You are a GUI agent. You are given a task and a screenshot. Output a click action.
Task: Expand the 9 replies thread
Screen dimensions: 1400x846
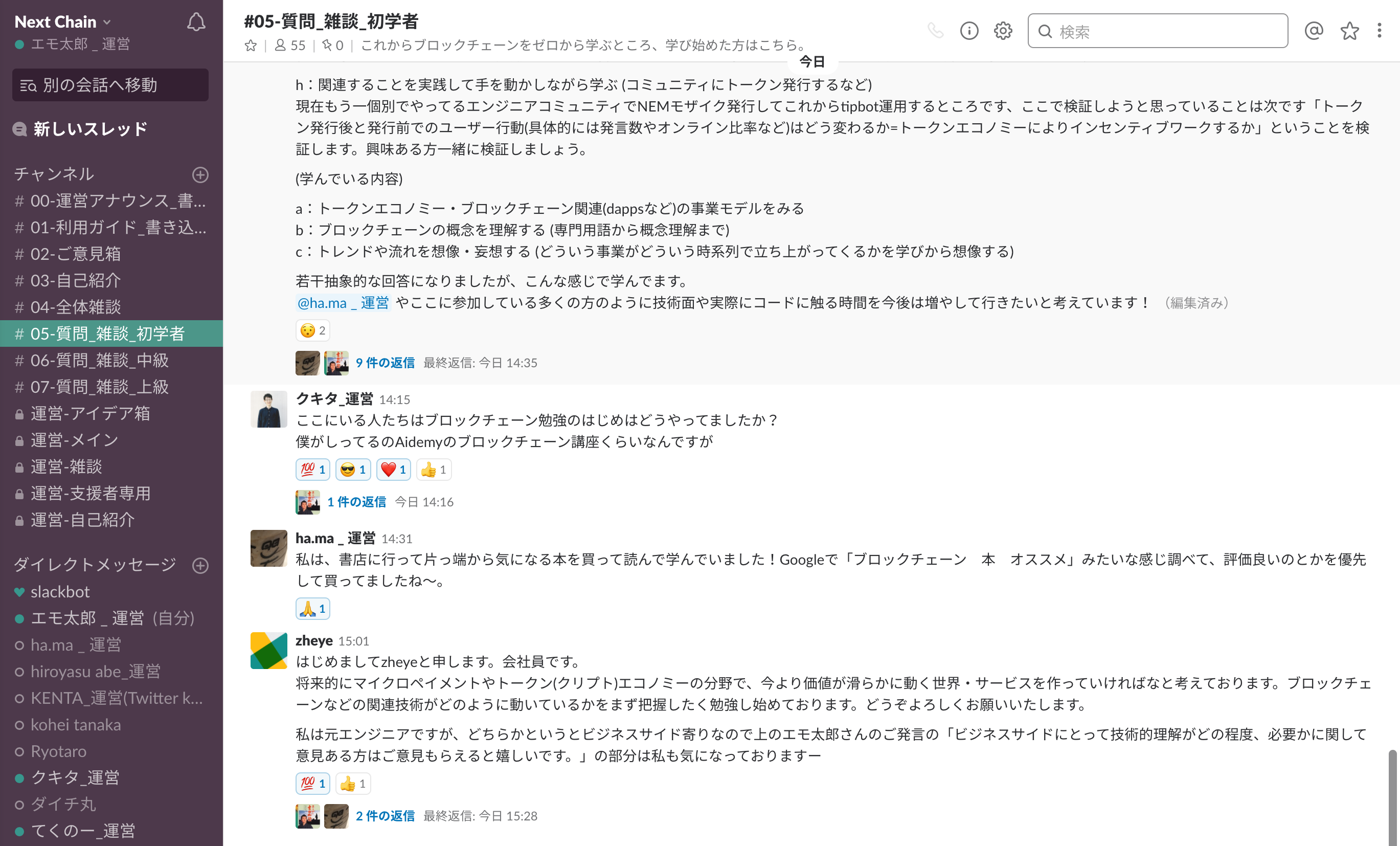[x=385, y=363]
